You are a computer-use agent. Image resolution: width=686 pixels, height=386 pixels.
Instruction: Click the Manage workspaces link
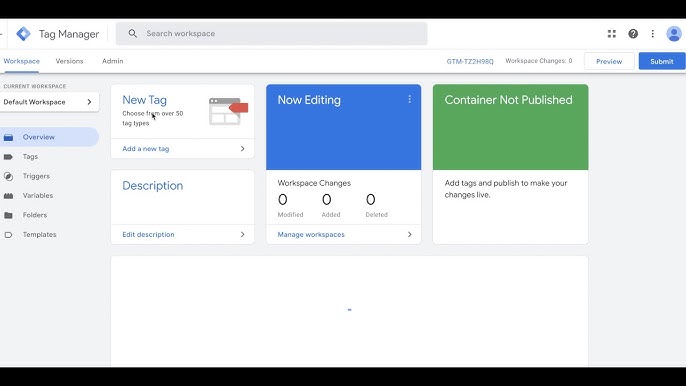click(x=311, y=235)
